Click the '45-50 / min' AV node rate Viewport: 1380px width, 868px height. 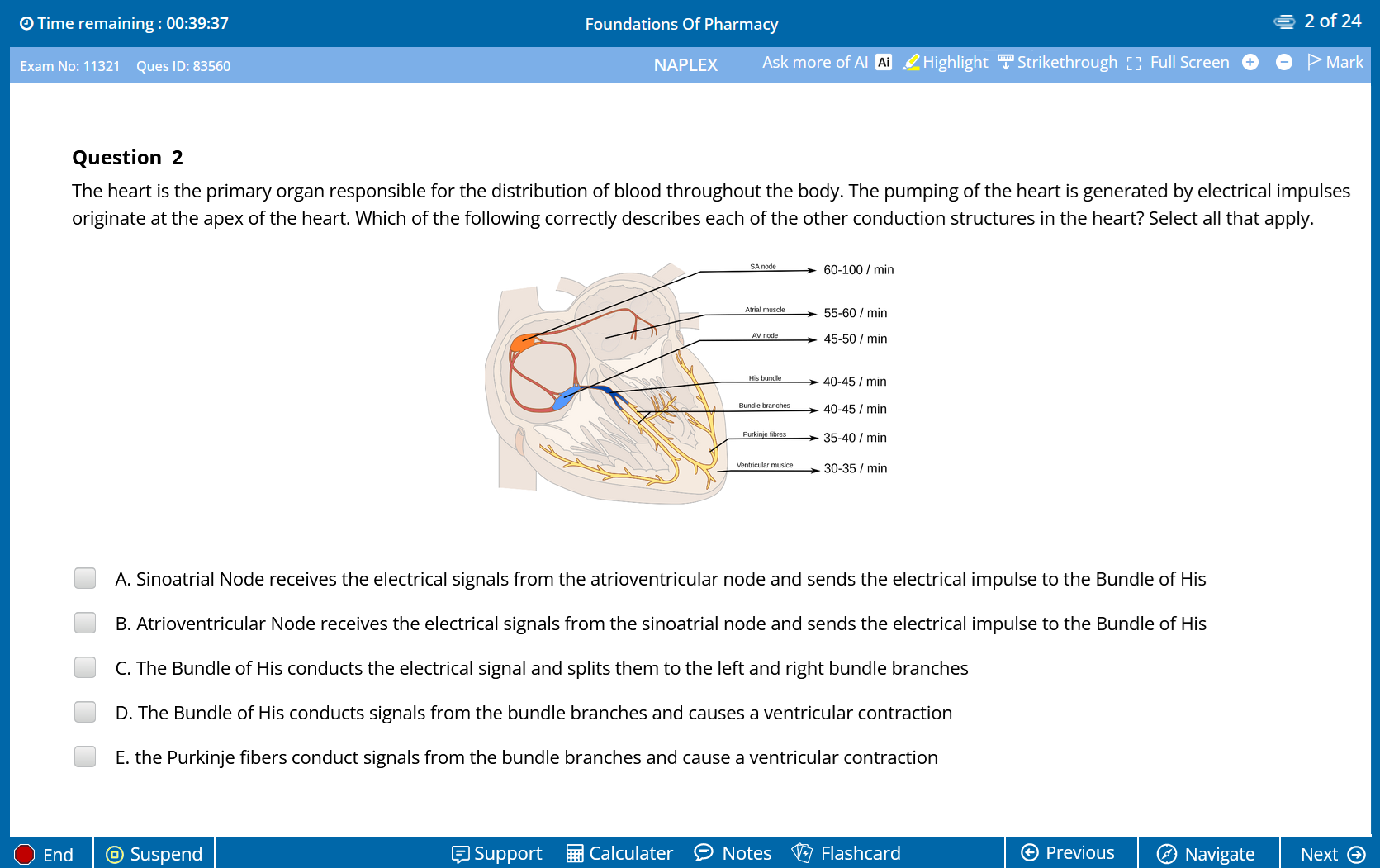pyautogui.click(x=855, y=339)
